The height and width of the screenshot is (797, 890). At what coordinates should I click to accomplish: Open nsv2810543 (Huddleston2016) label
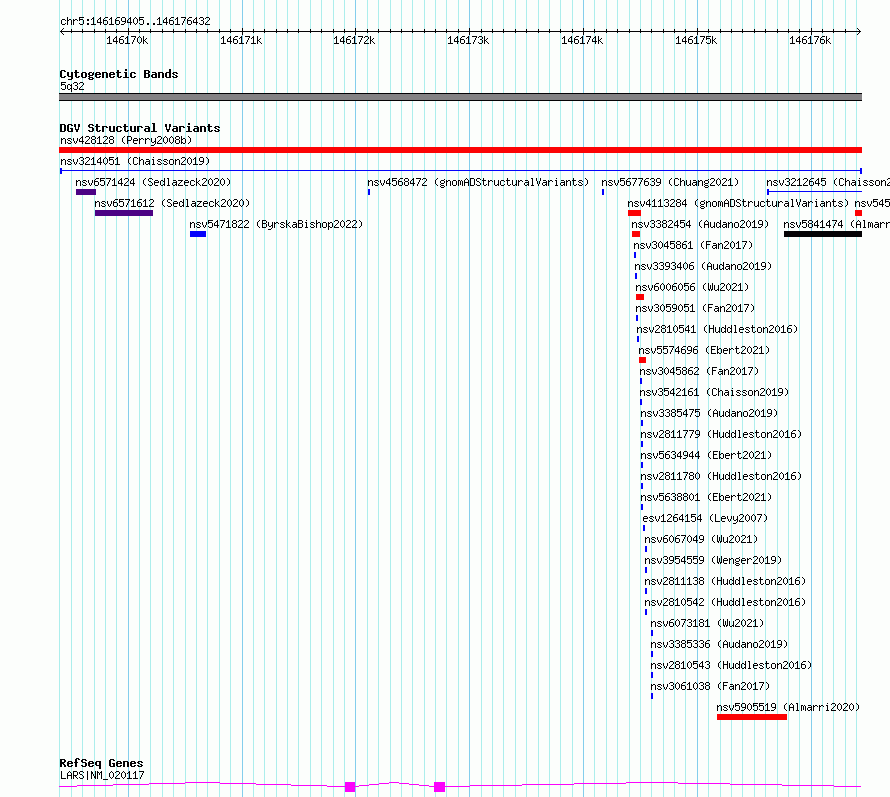[731, 665]
